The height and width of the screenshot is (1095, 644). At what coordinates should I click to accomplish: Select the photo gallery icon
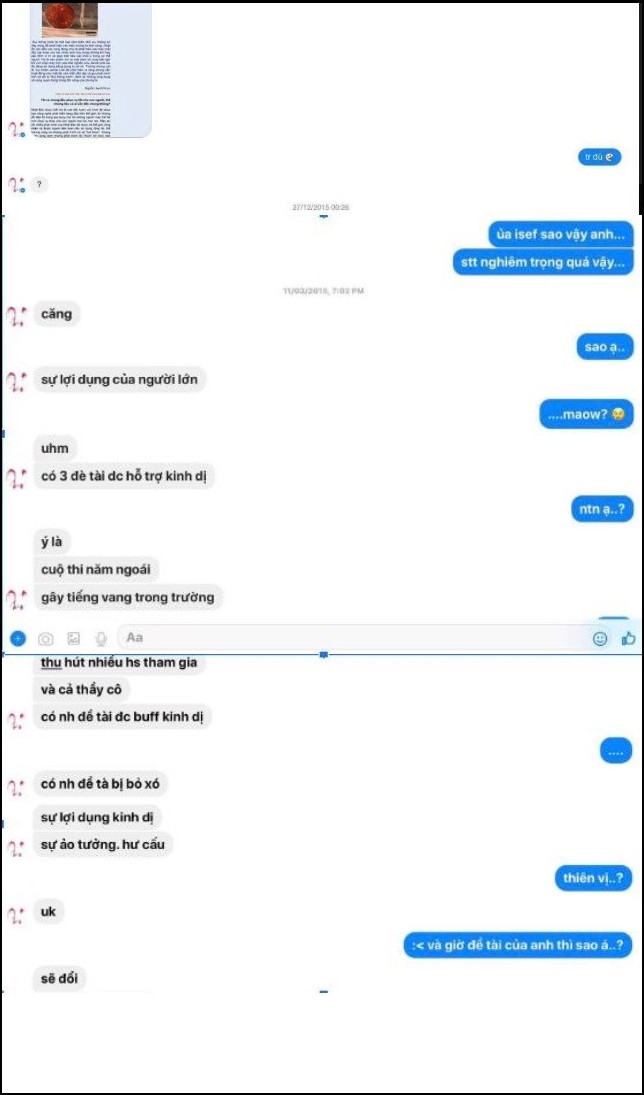tap(73, 638)
